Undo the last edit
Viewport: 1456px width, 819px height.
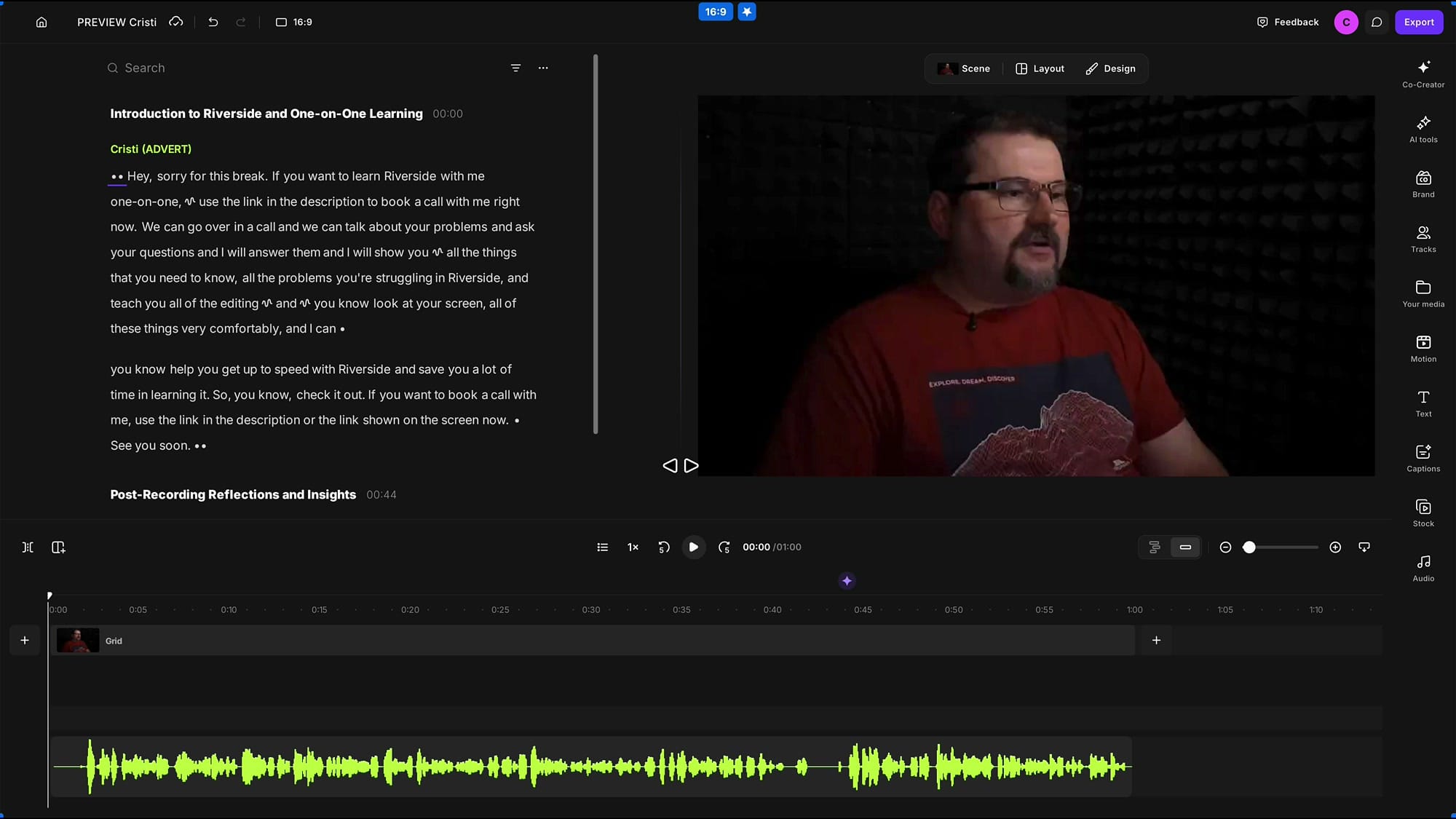coord(213,22)
